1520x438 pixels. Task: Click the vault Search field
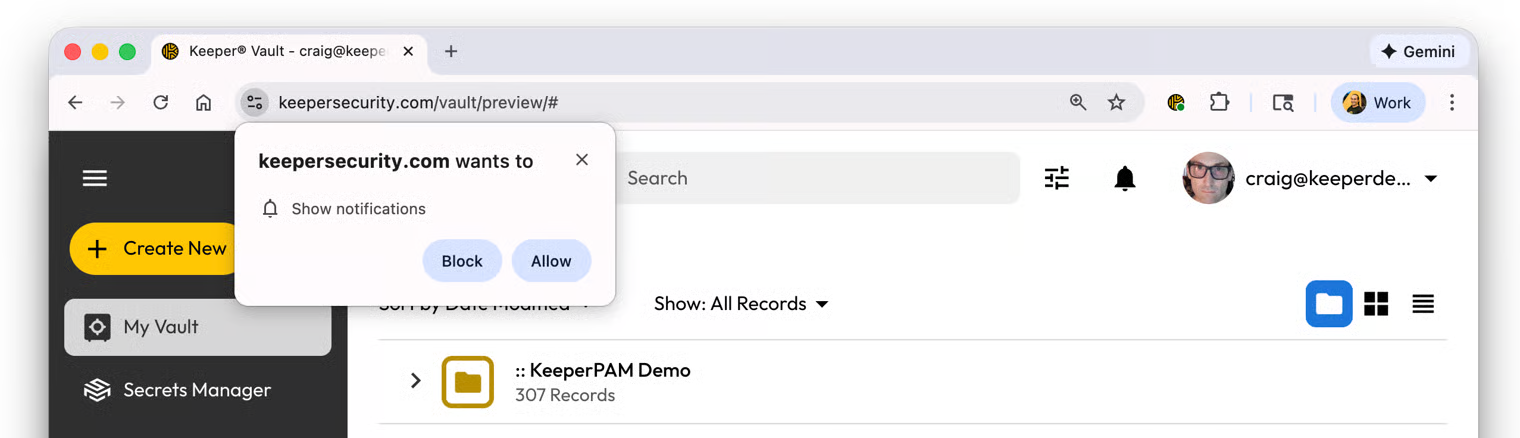[815, 178]
